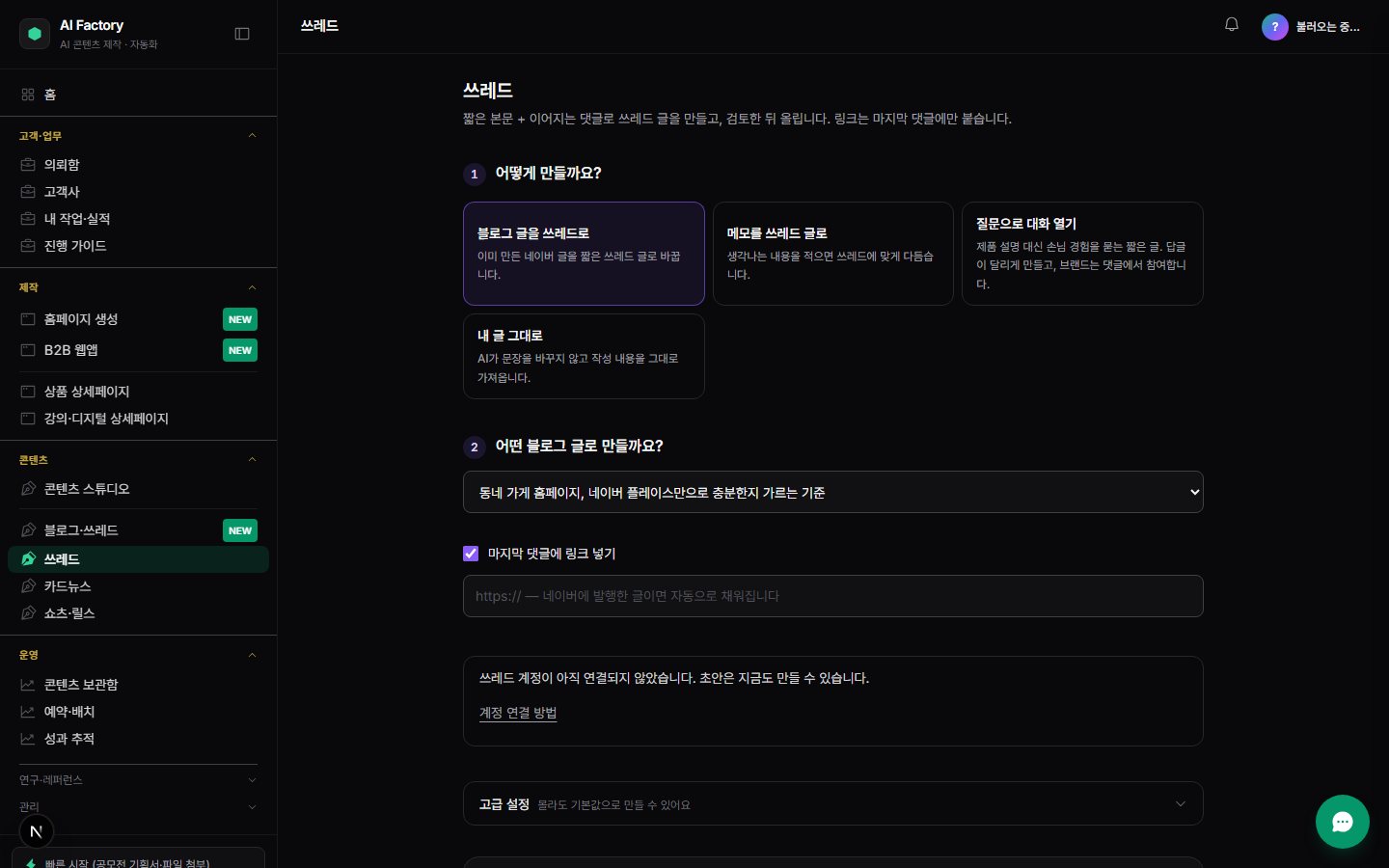
Task: Click the briefcase icon beside 의뢰함
Action: click(x=28, y=165)
